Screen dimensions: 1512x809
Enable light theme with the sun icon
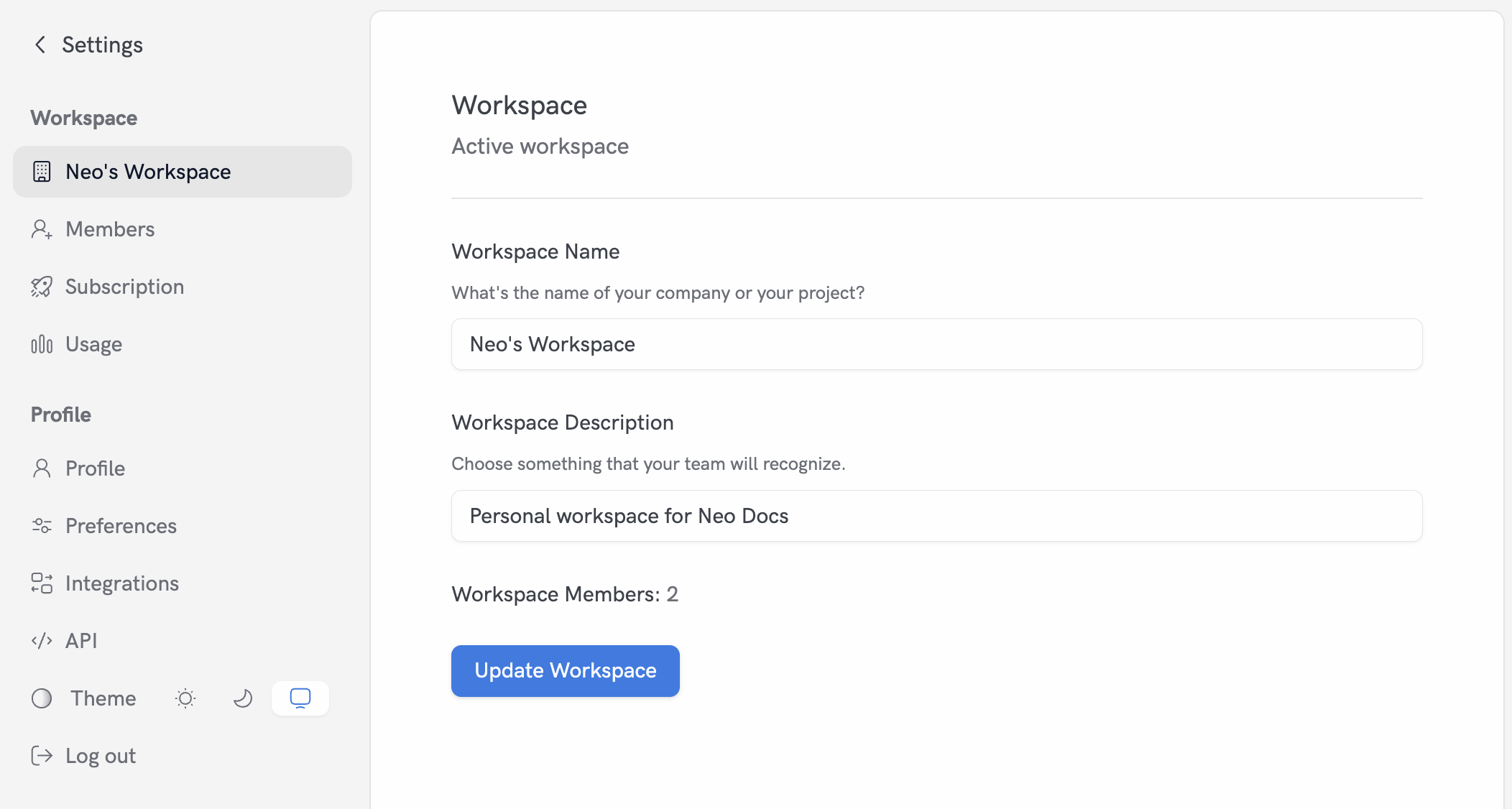tap(185, 698)
